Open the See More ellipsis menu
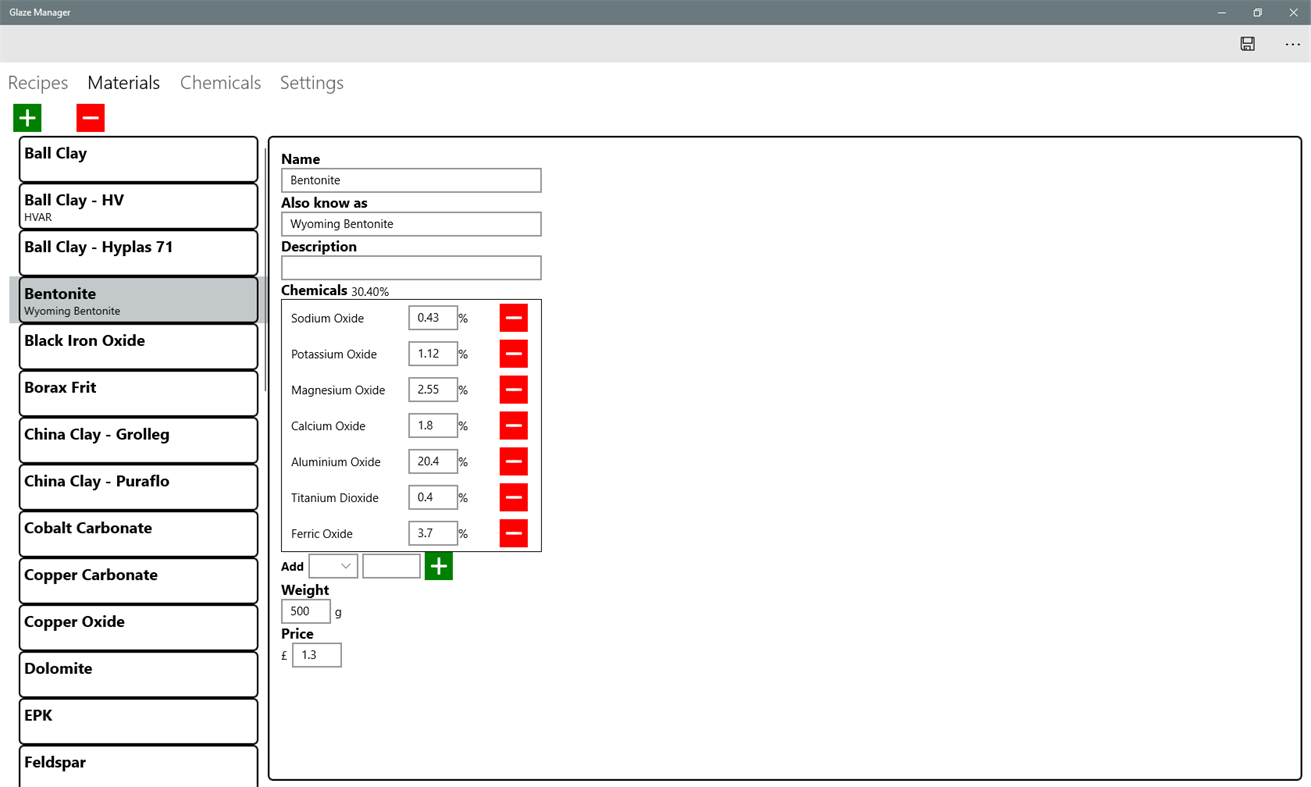This screenshot has height=787, width=1311. (1292, 43)
